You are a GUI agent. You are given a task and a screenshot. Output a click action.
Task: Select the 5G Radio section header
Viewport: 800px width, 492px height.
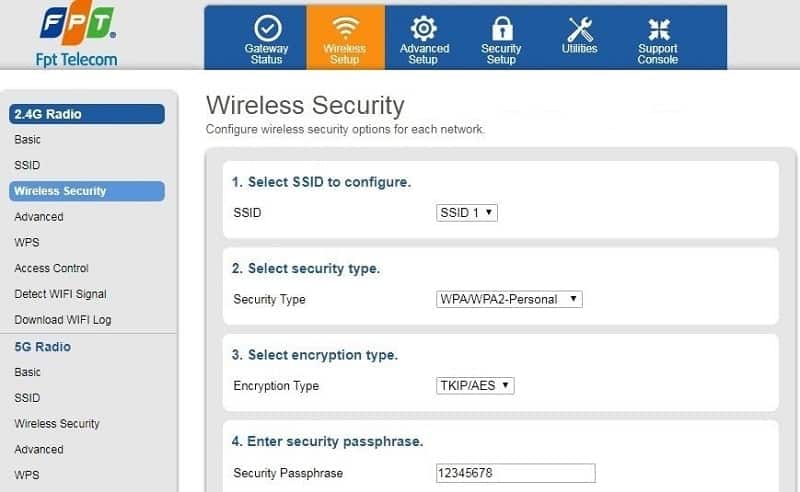tap(43, 347)
